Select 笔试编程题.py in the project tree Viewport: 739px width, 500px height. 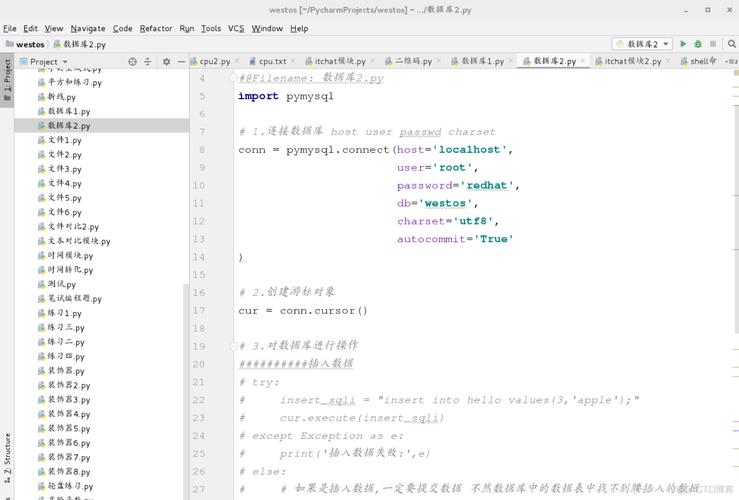(101, 299)
